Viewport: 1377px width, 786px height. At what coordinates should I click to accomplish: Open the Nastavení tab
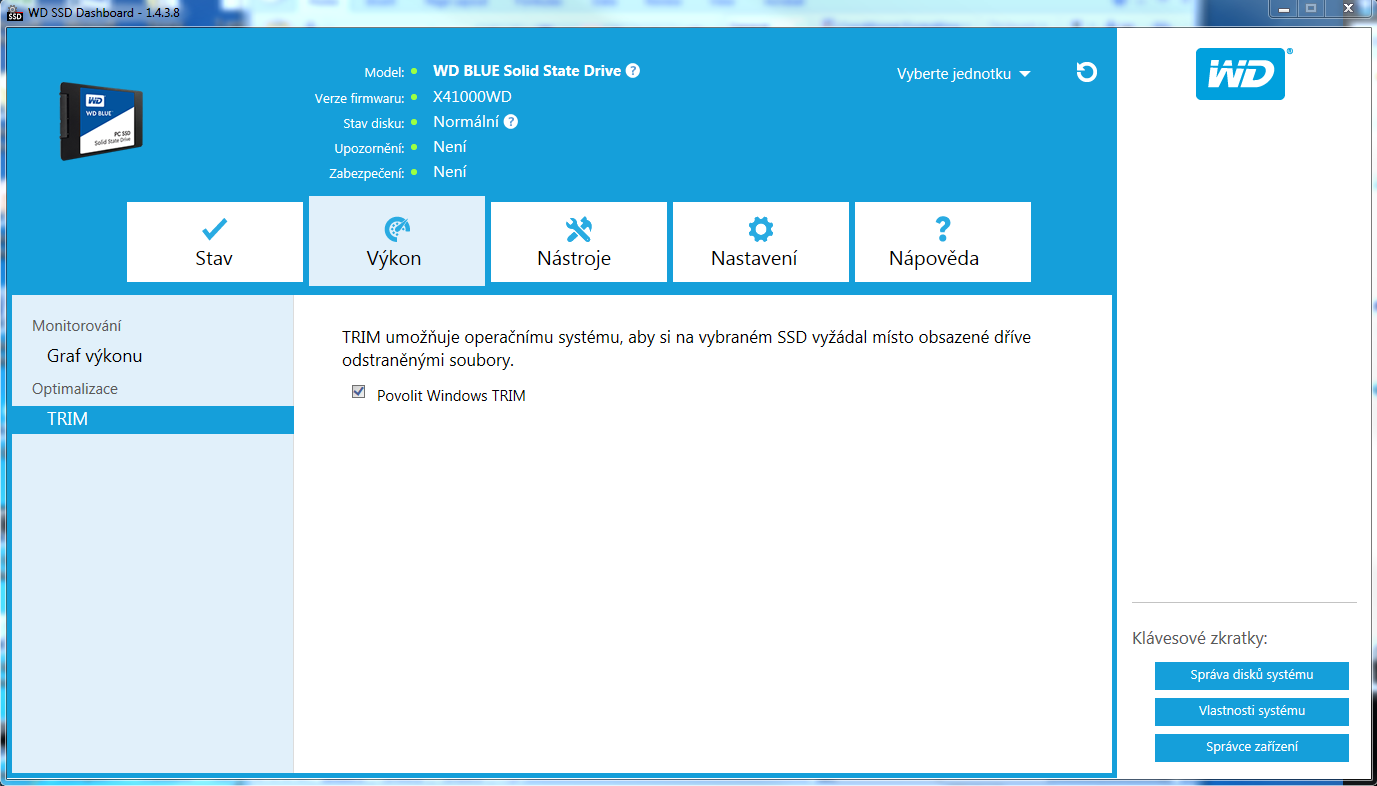point(760,242)
